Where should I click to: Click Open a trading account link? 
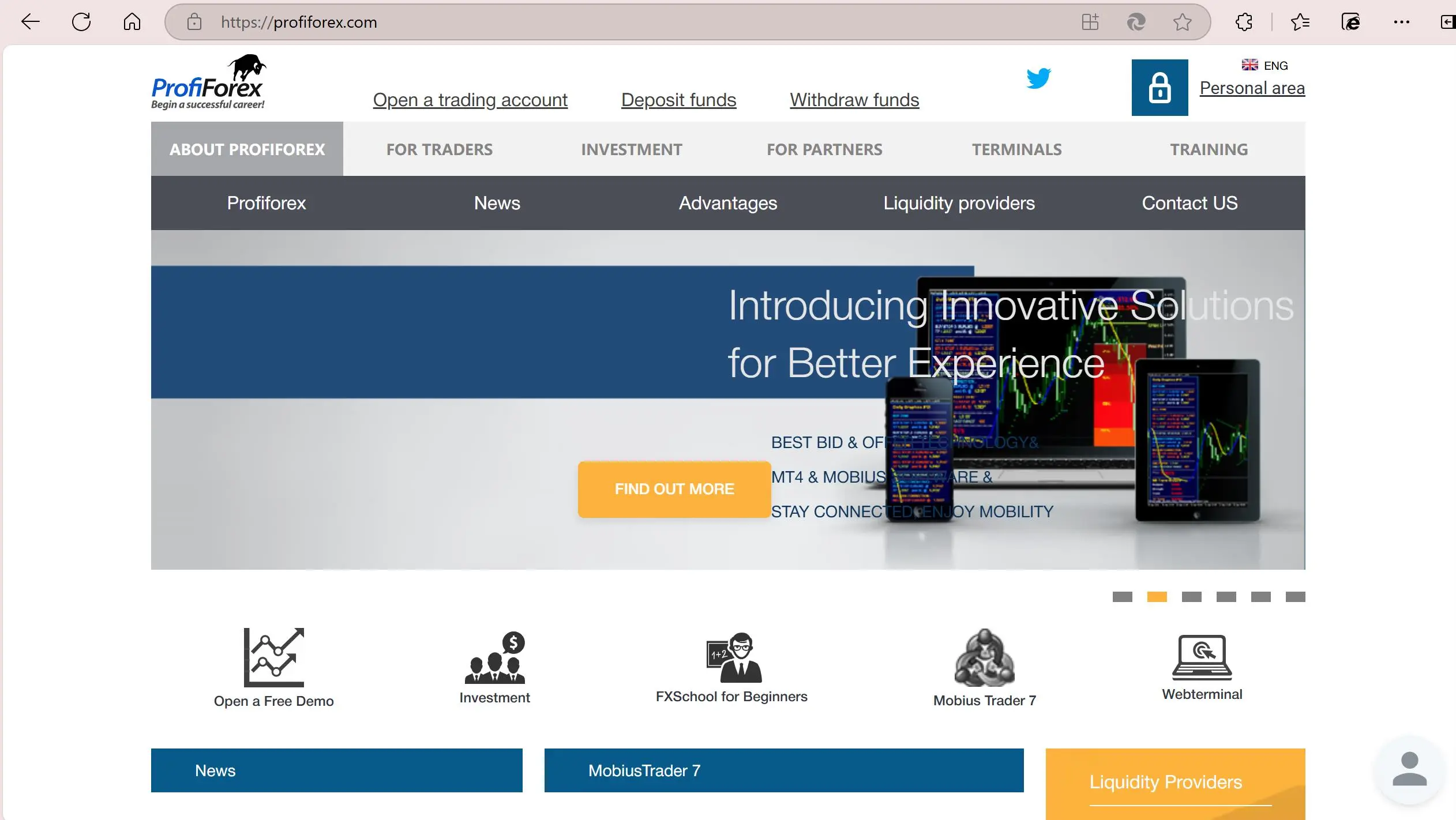pos(470,100)
